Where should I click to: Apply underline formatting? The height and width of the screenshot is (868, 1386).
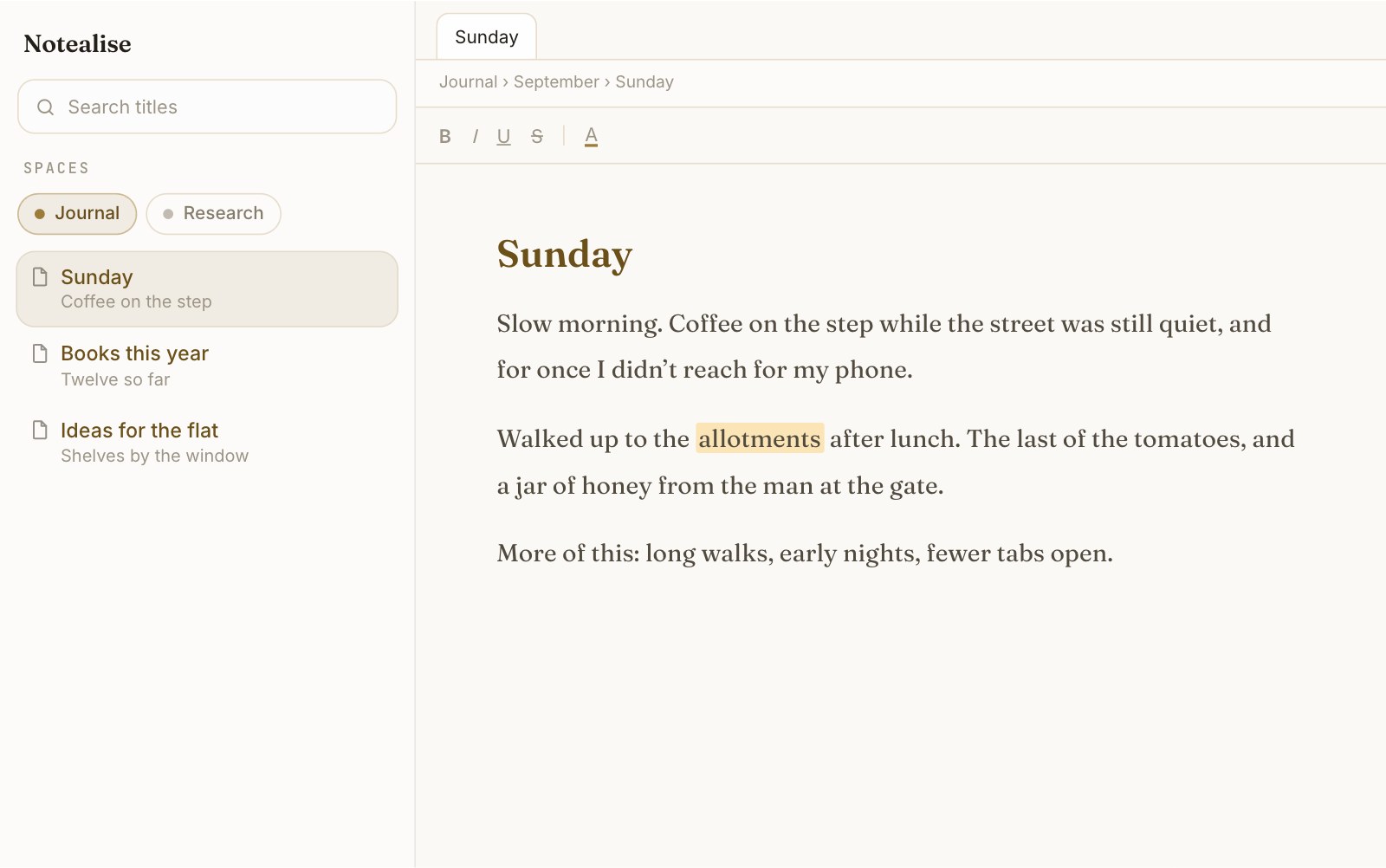pyautogui.click(x=503, y=136)
